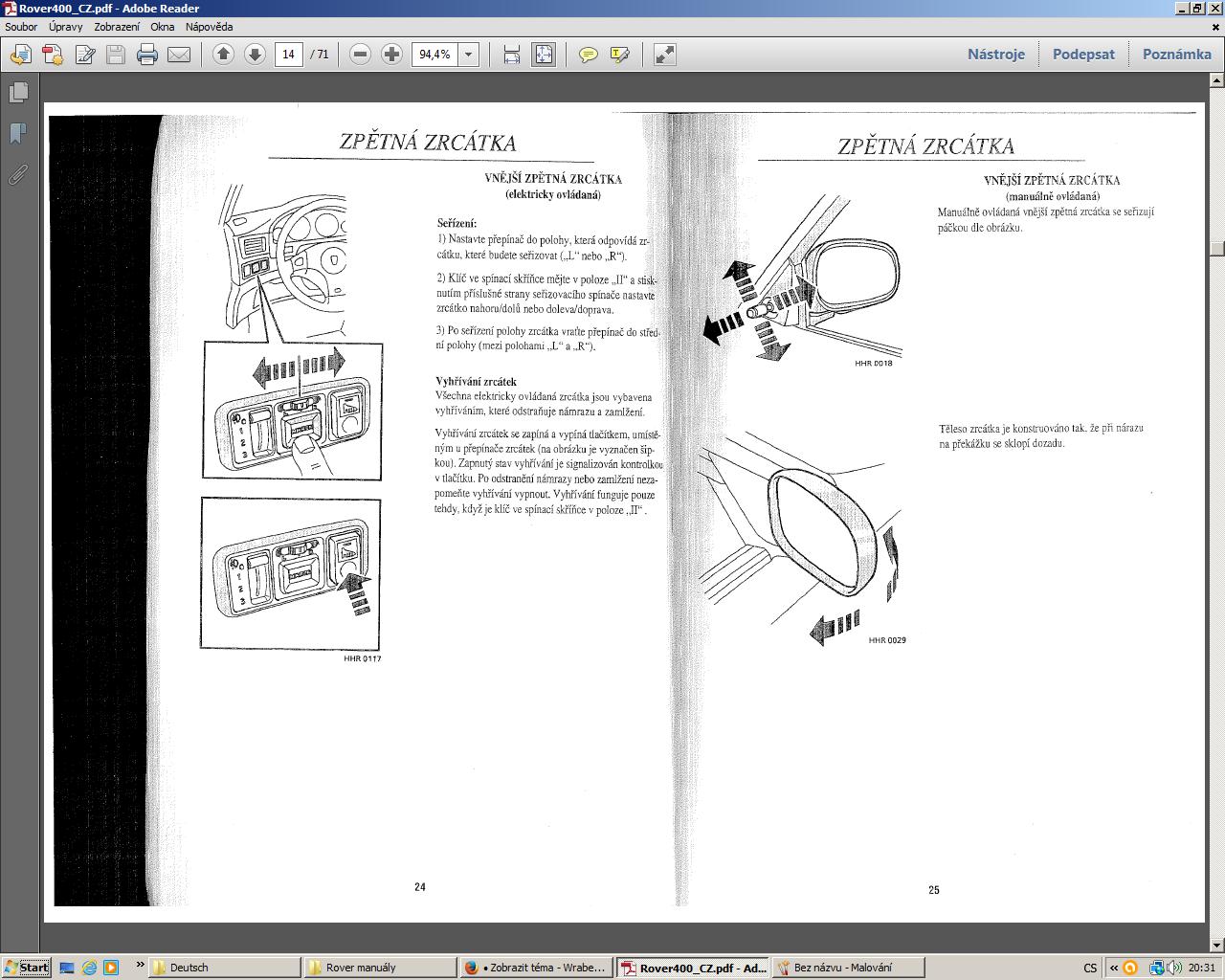The image size is (1225, 980).
Task: Select the Highlight text tool
Action: click(x=619, y=55)
